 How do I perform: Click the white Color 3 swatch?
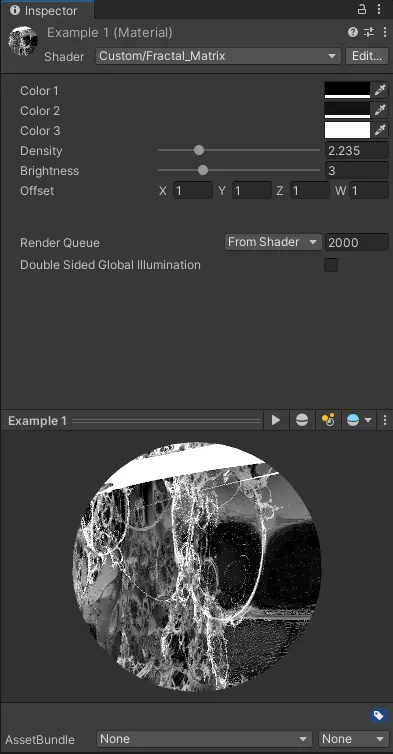347,130
